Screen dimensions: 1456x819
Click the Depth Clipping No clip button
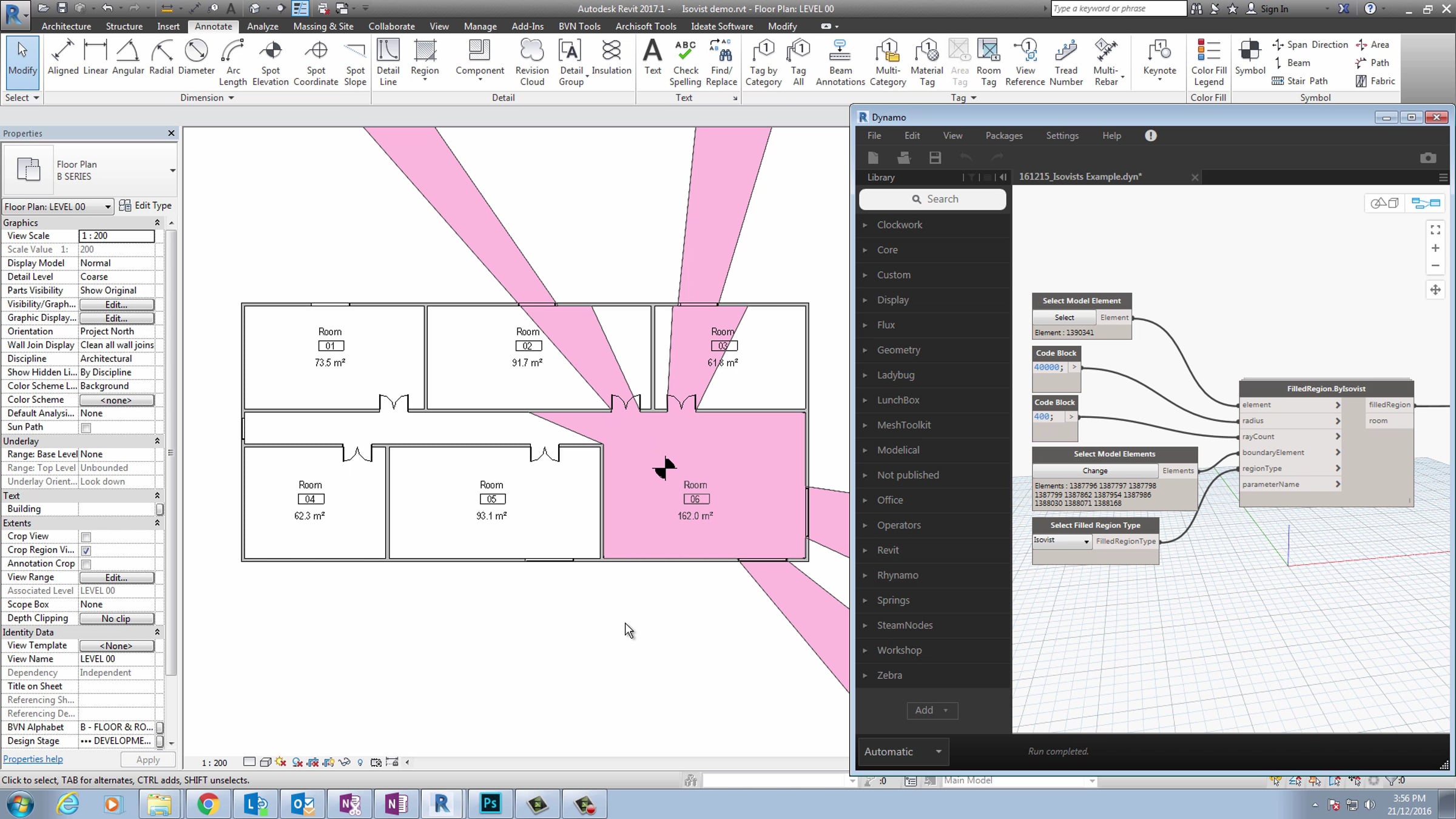116,619
